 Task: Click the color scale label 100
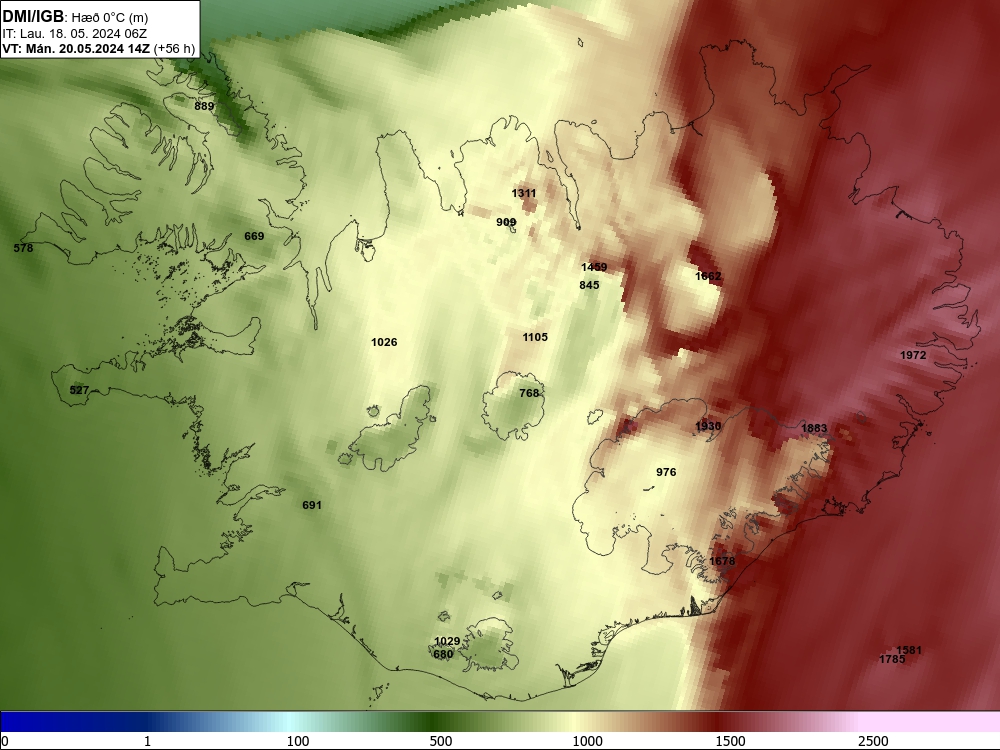click(298, 741)
